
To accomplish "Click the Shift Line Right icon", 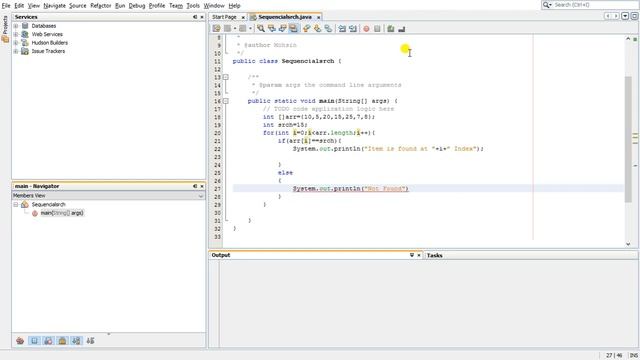I will pos(353,29).
